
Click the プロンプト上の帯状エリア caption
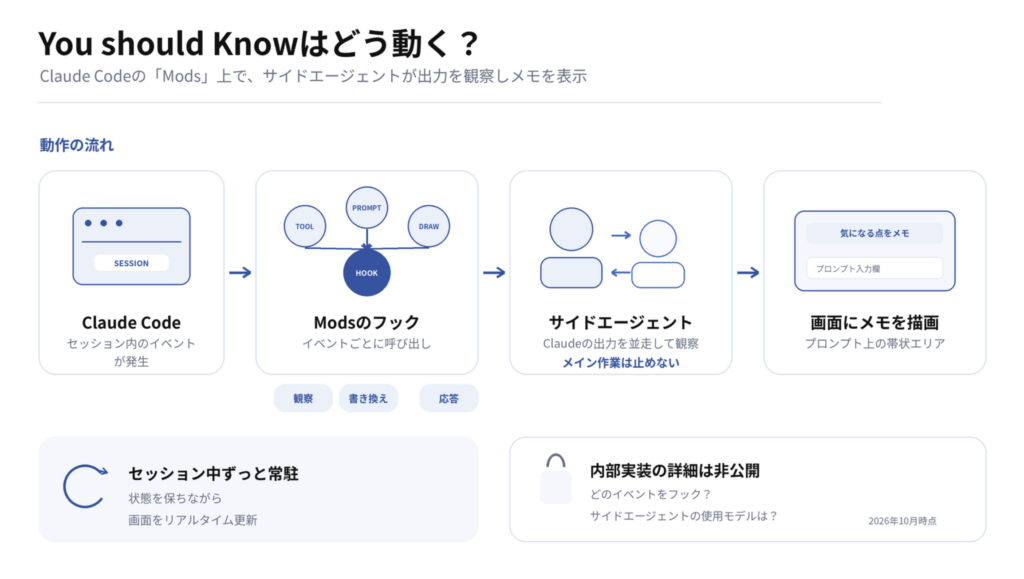[874, 343]
